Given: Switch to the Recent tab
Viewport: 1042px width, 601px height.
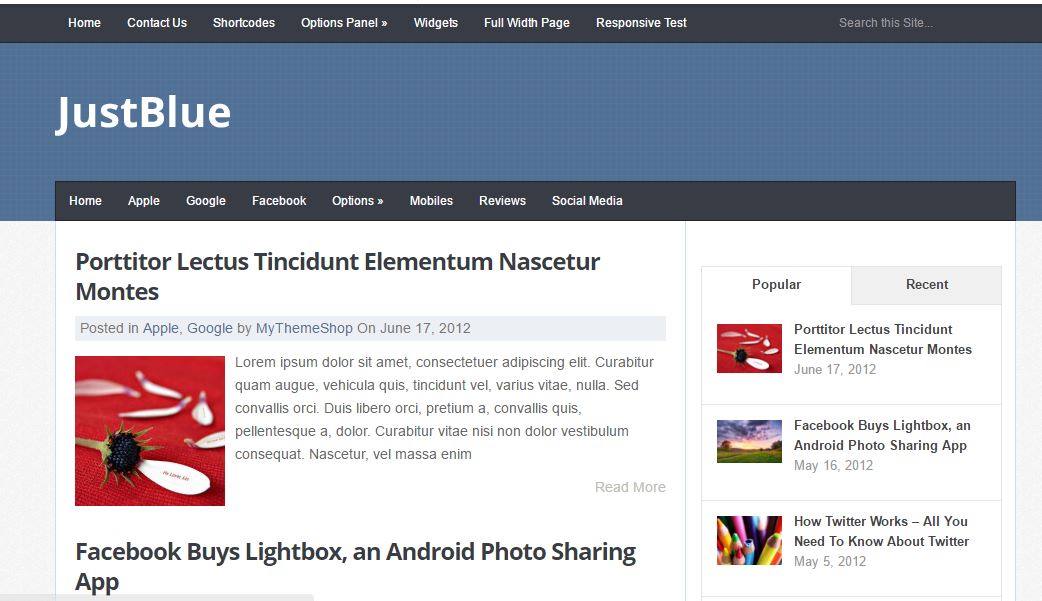Looking at the screenshot, I should (926, 285).
